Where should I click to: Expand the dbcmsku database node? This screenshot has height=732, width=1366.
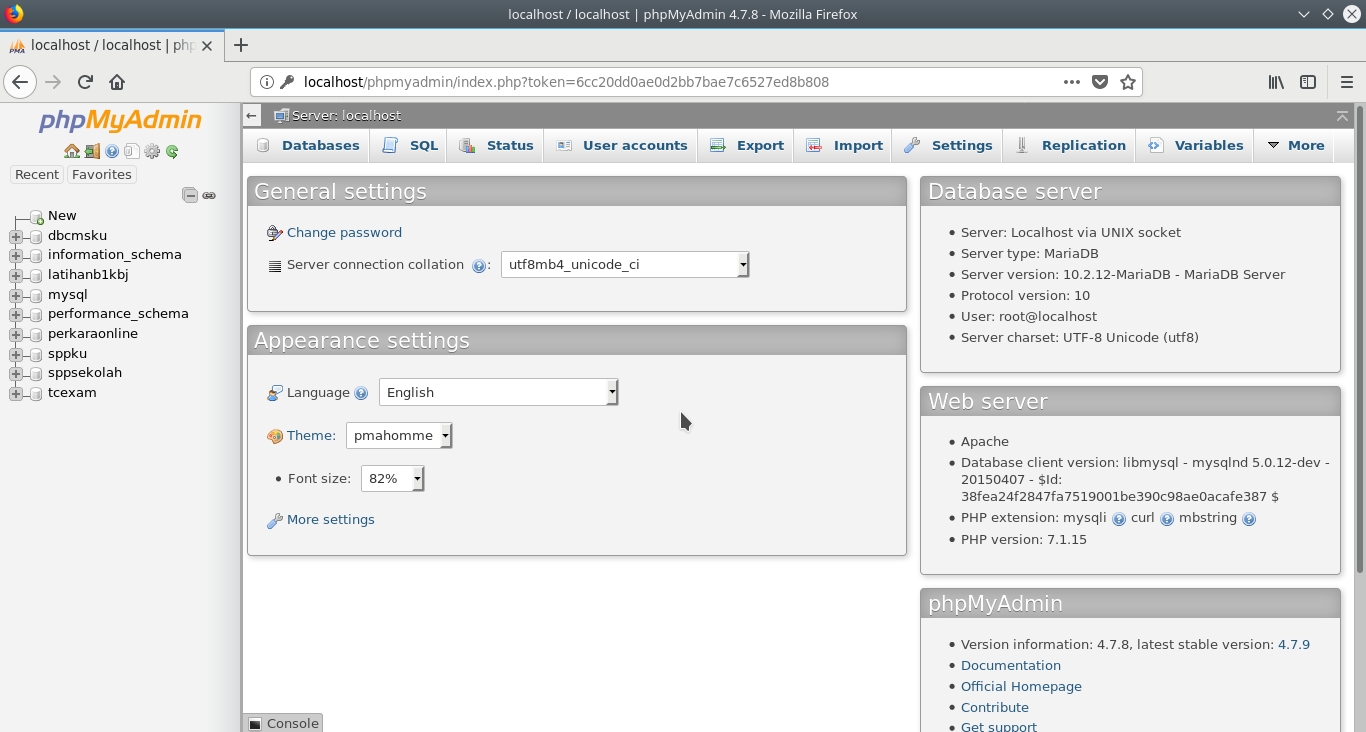pyautogui.click(x=16, y=236)
